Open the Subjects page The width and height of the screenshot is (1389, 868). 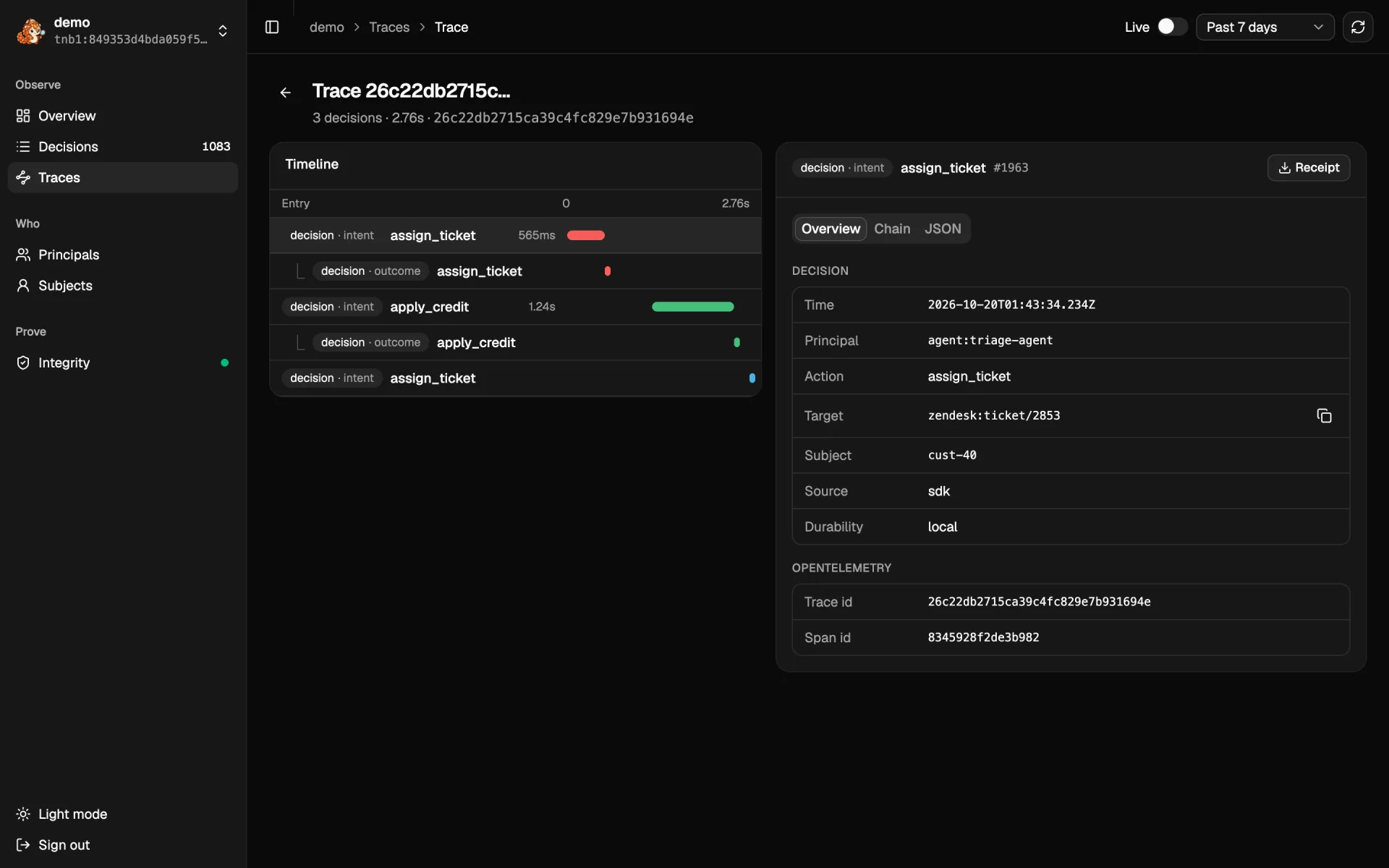(x=123, y=286)
